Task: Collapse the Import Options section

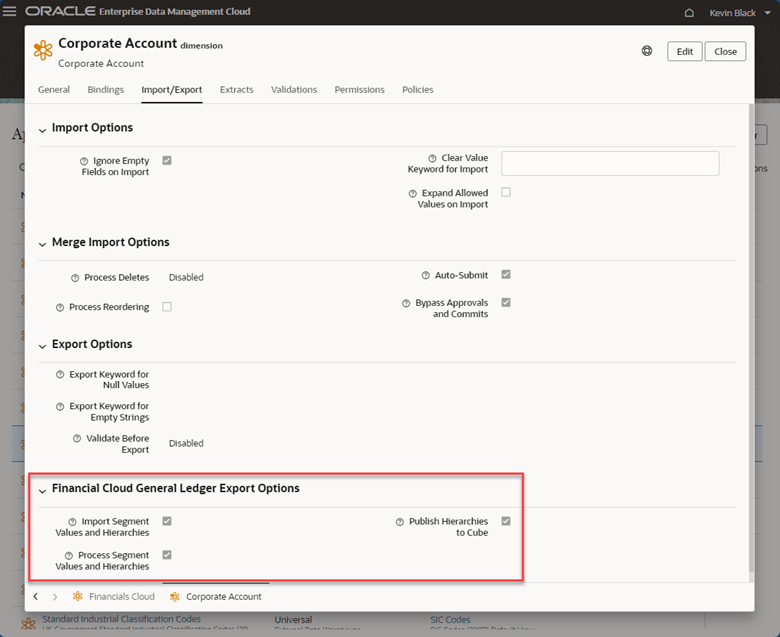Action: [x=42, y=130]
